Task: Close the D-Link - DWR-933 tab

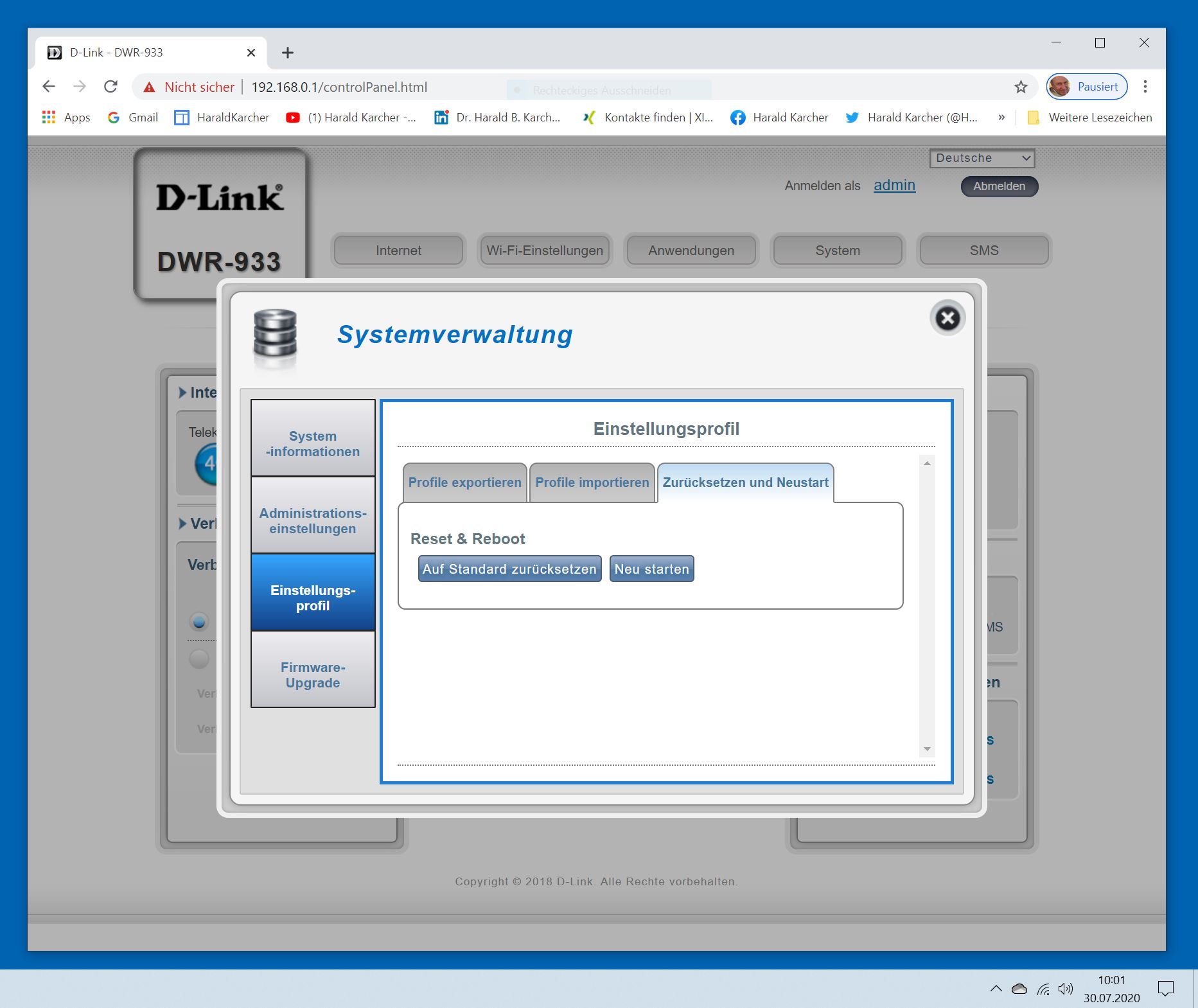Action: tap(251, 53)
